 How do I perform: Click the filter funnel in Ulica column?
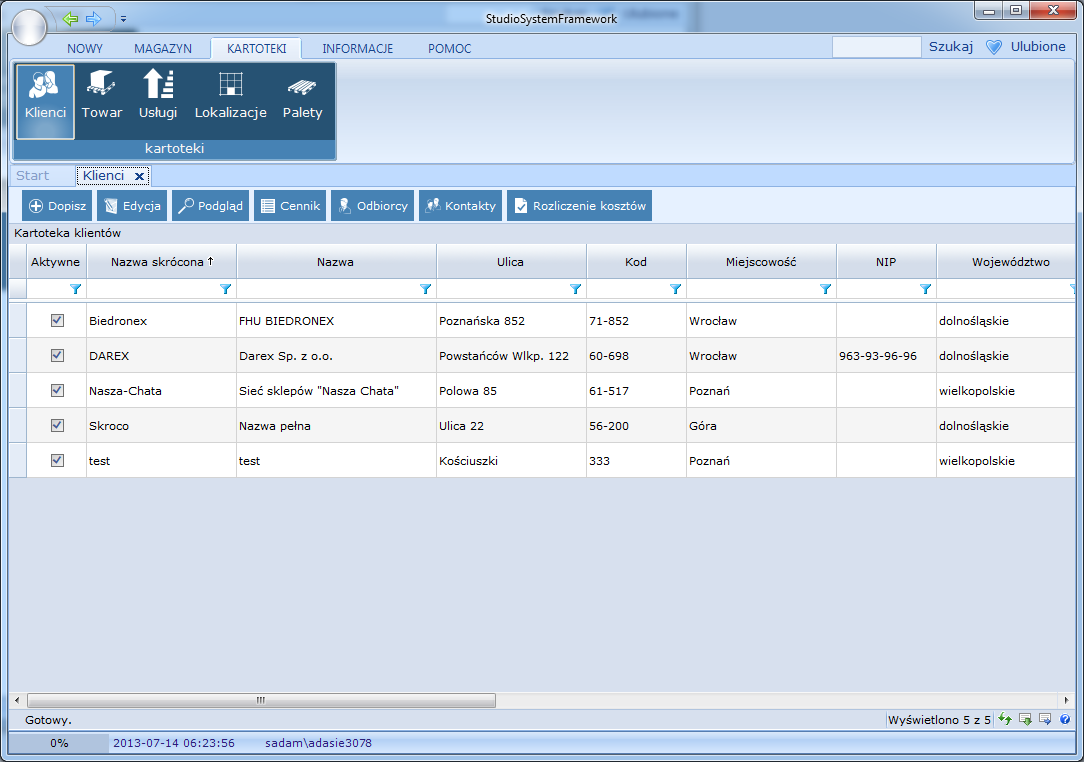click(x=575, y=289)
